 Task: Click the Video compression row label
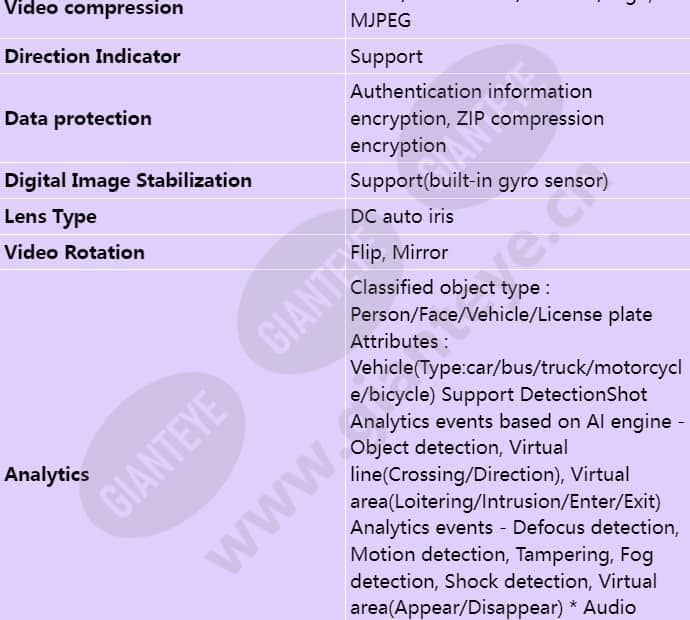pyautogui.click(x=94, y=9)
